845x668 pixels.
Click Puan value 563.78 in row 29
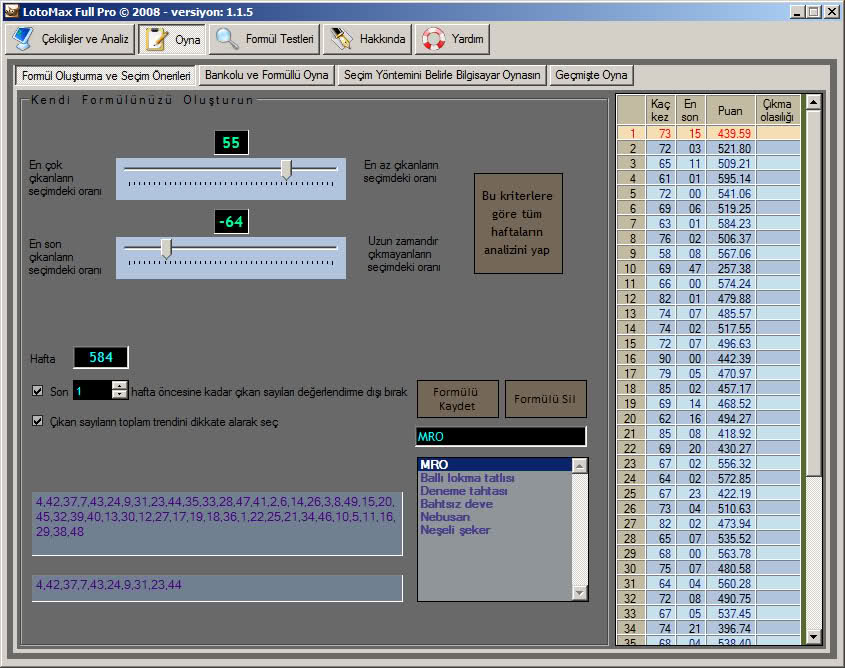[730, 553]
